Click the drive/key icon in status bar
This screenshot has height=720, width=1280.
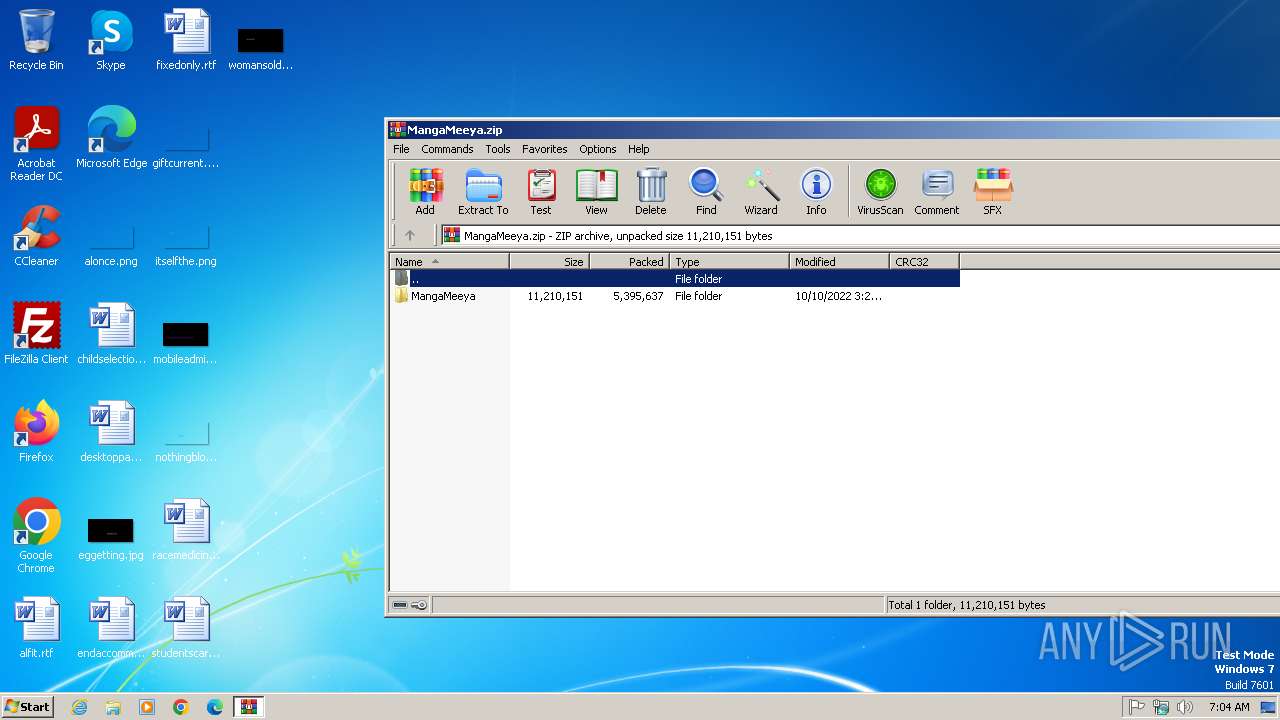410,605
